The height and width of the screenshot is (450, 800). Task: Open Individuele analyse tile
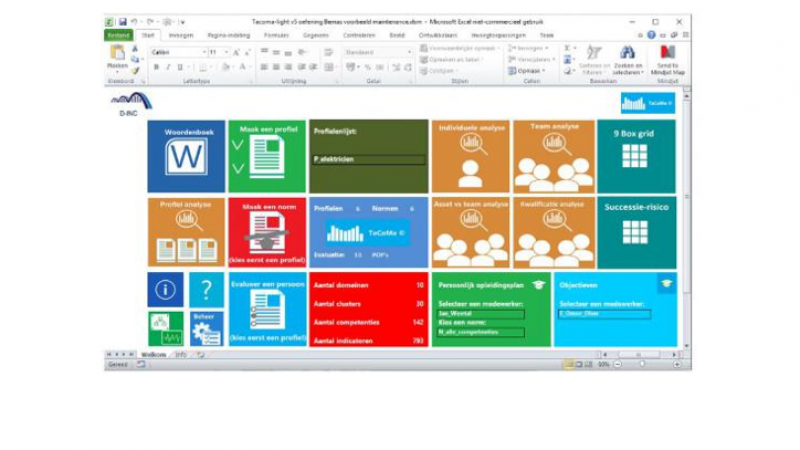470,156
